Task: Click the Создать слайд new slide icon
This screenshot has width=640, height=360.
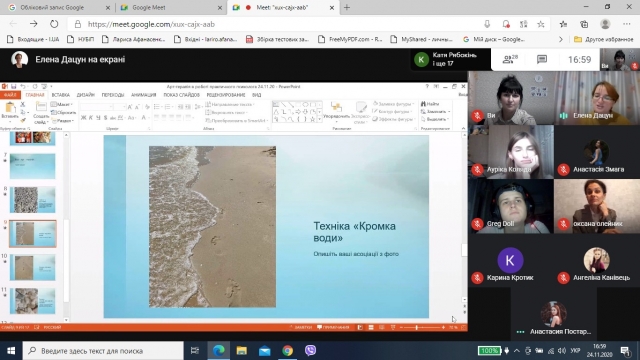Action: click(x=41, y=107)
